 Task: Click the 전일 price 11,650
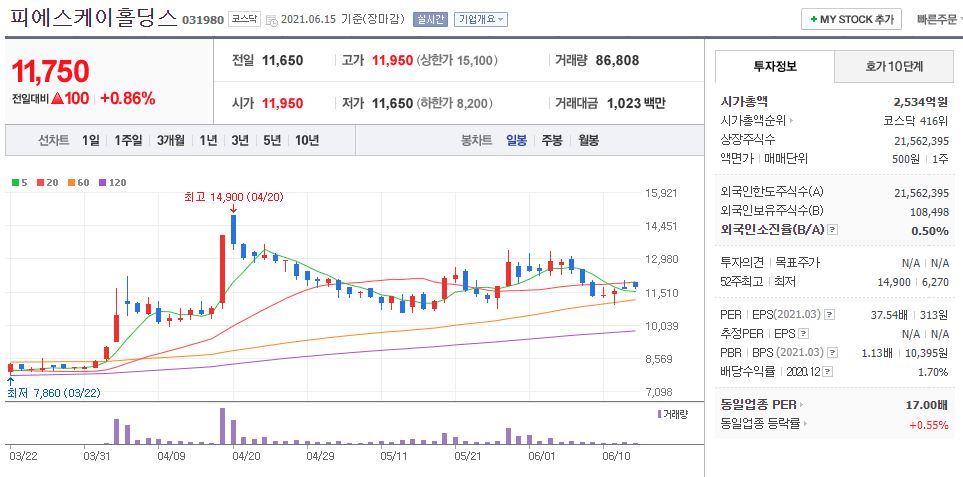(283, 60)
